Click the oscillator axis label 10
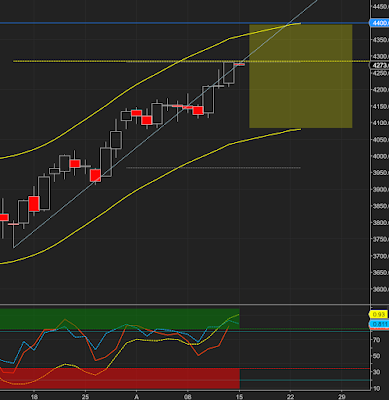The image size is (389, 400). [377, 388]
